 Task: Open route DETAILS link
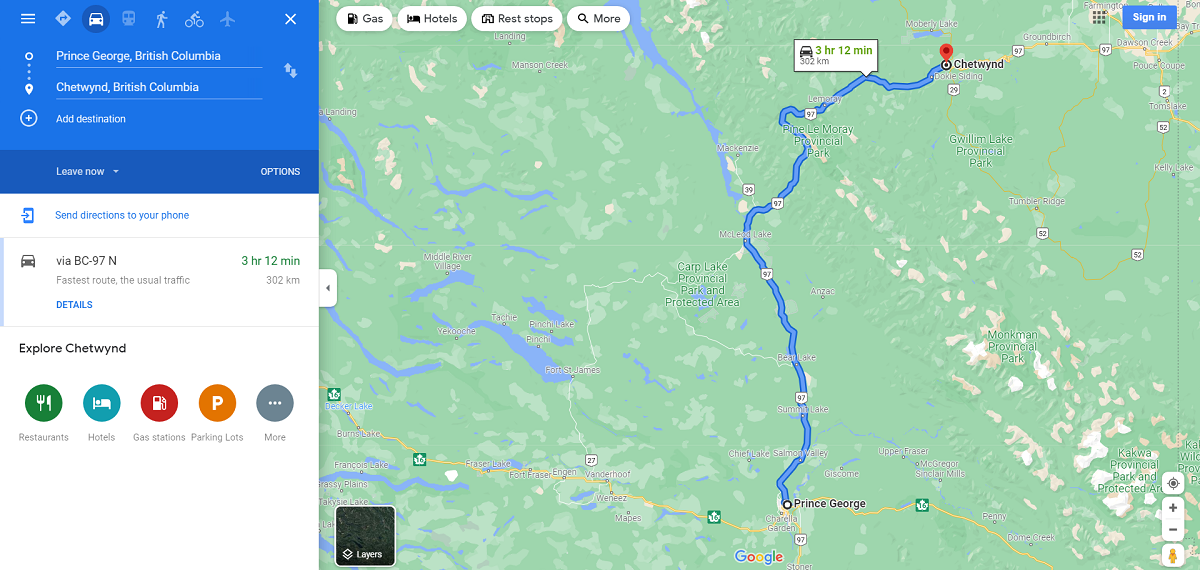[x=74, y=305]
